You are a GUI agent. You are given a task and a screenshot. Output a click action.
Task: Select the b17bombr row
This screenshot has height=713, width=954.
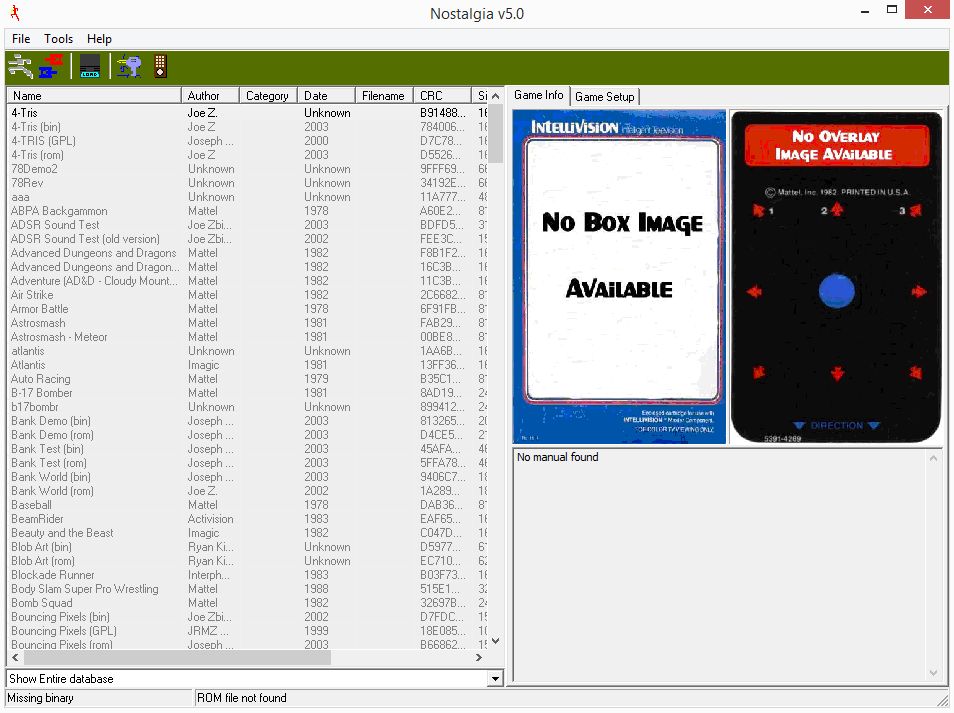point(248,407)
